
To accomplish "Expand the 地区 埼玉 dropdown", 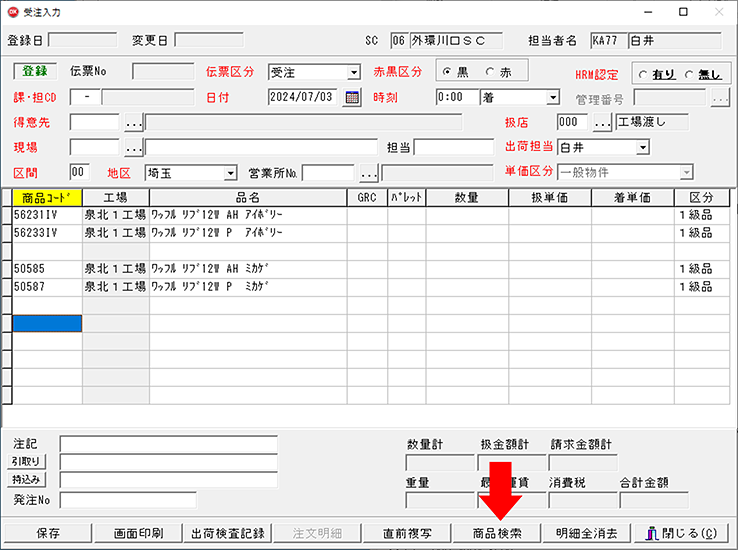I will pos(230,173).
